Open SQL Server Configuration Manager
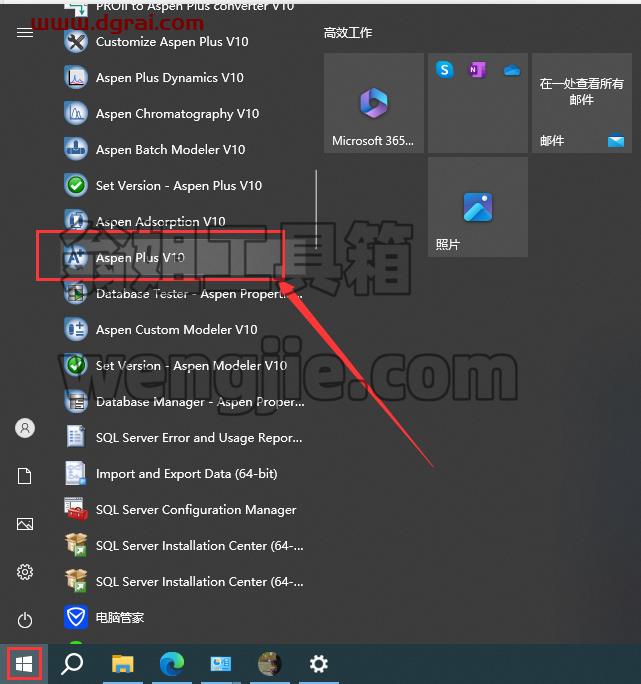 click(185, 510)
